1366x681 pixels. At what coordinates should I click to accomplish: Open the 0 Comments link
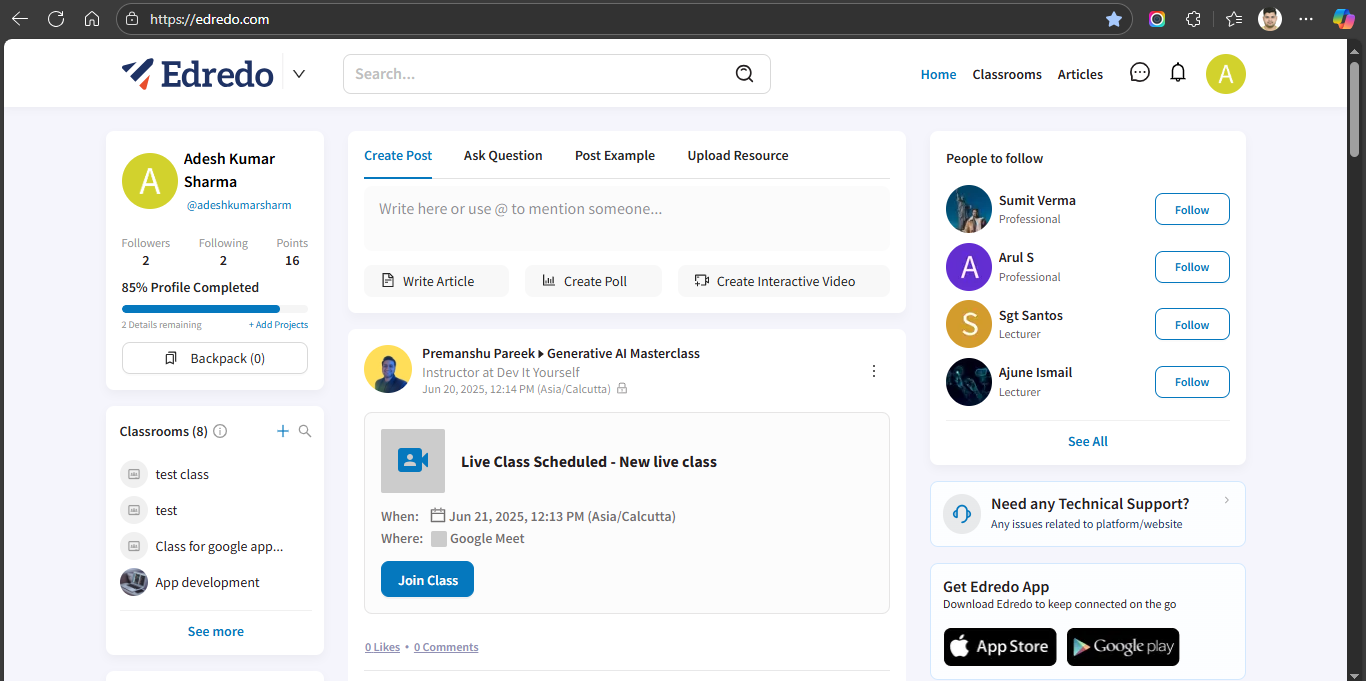(446, 647)
